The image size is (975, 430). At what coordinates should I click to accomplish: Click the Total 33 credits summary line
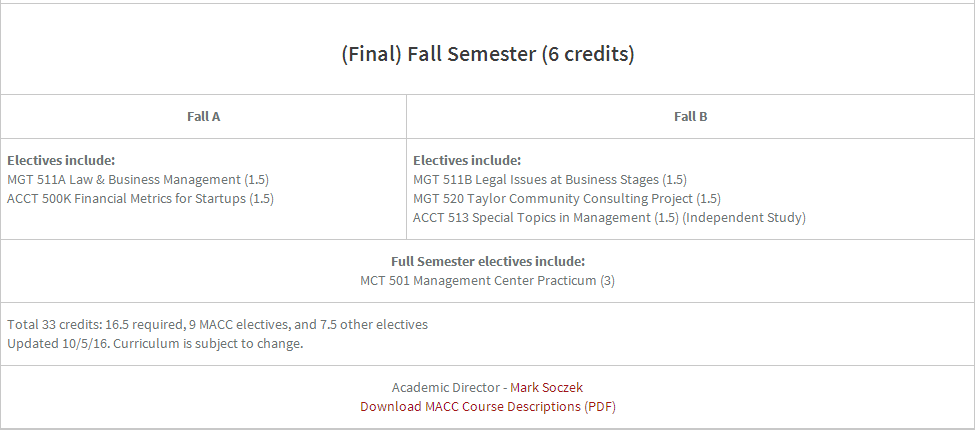click(218, 324)
